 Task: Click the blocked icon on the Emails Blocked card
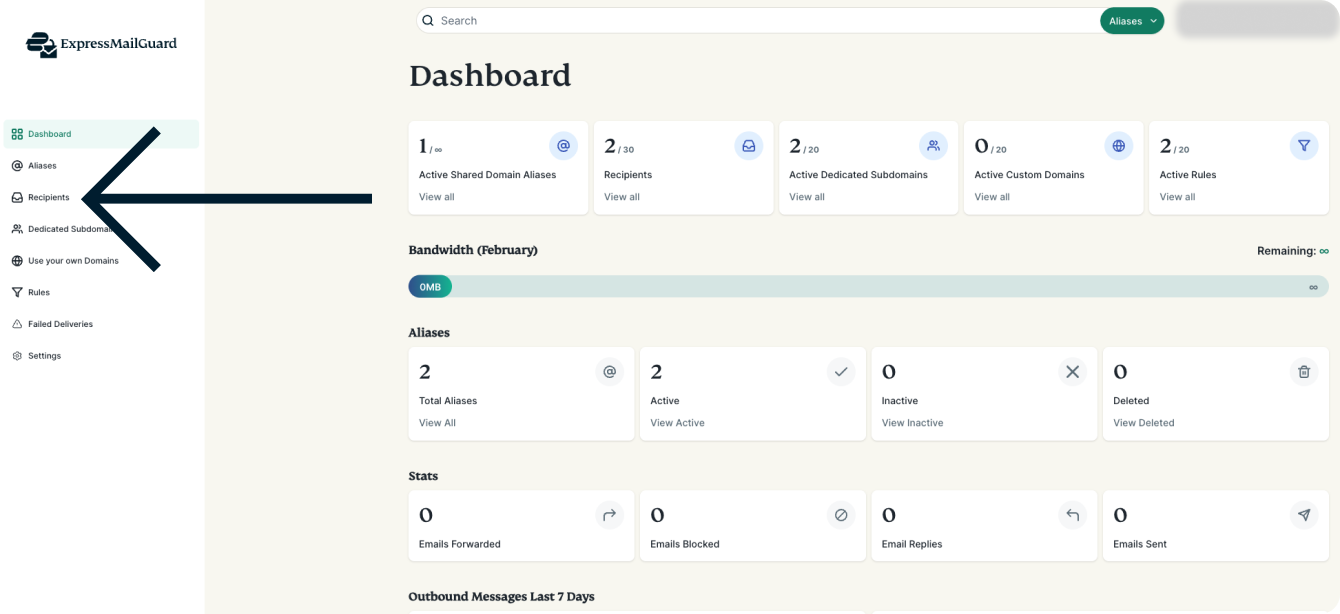pos(841,515)
